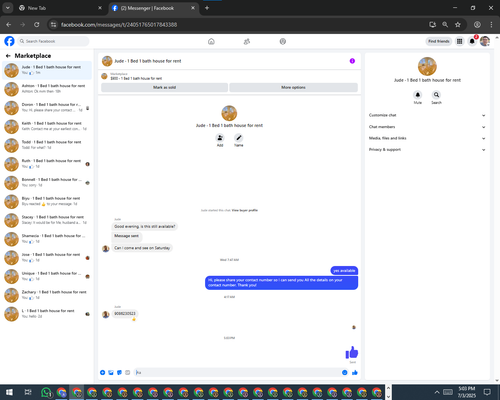Open Keith's conversation in the list
The height and width of the screenshot is (400, 500).
pos(47,126)
